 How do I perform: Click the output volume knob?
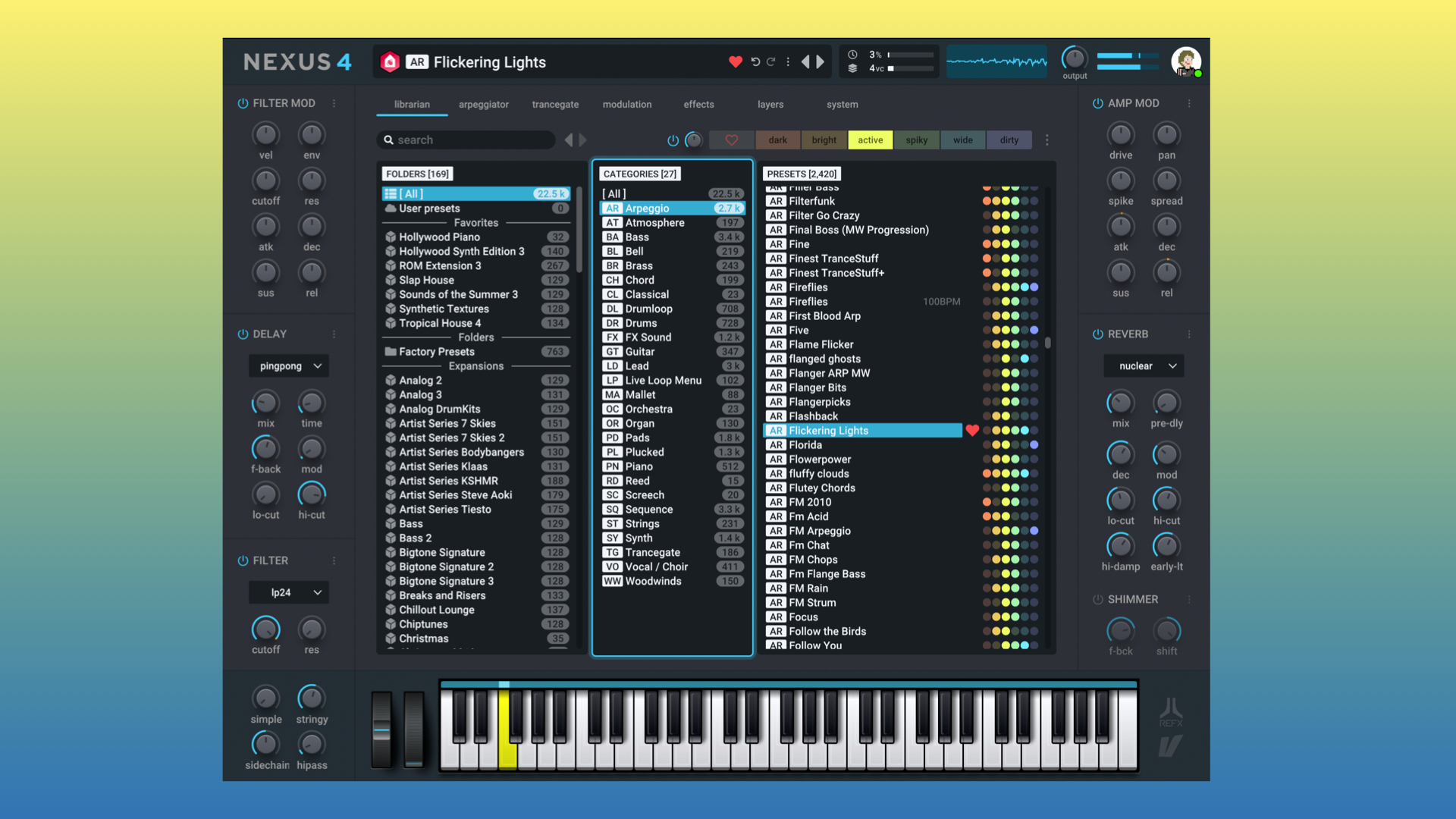1074,58
